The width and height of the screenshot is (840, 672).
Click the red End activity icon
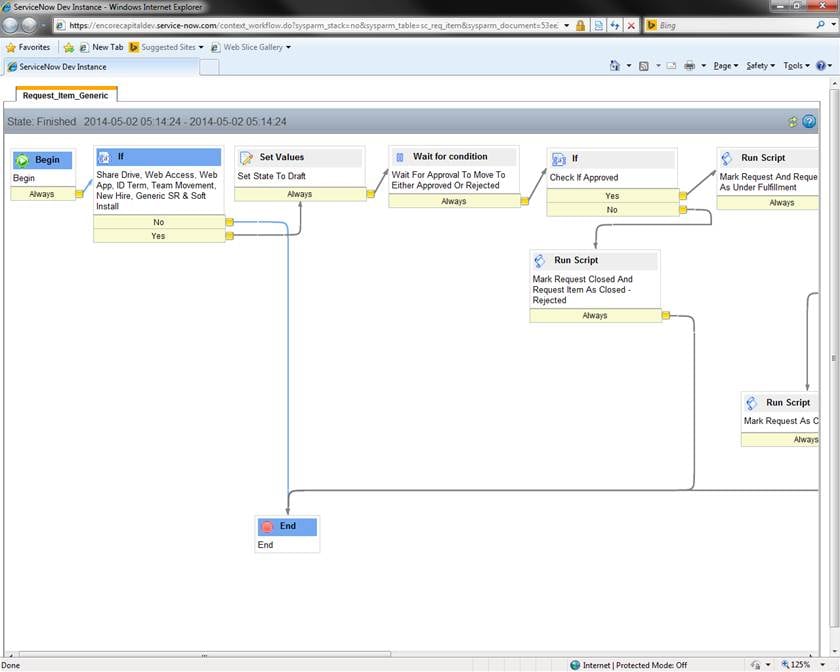(x=268, y=526)
